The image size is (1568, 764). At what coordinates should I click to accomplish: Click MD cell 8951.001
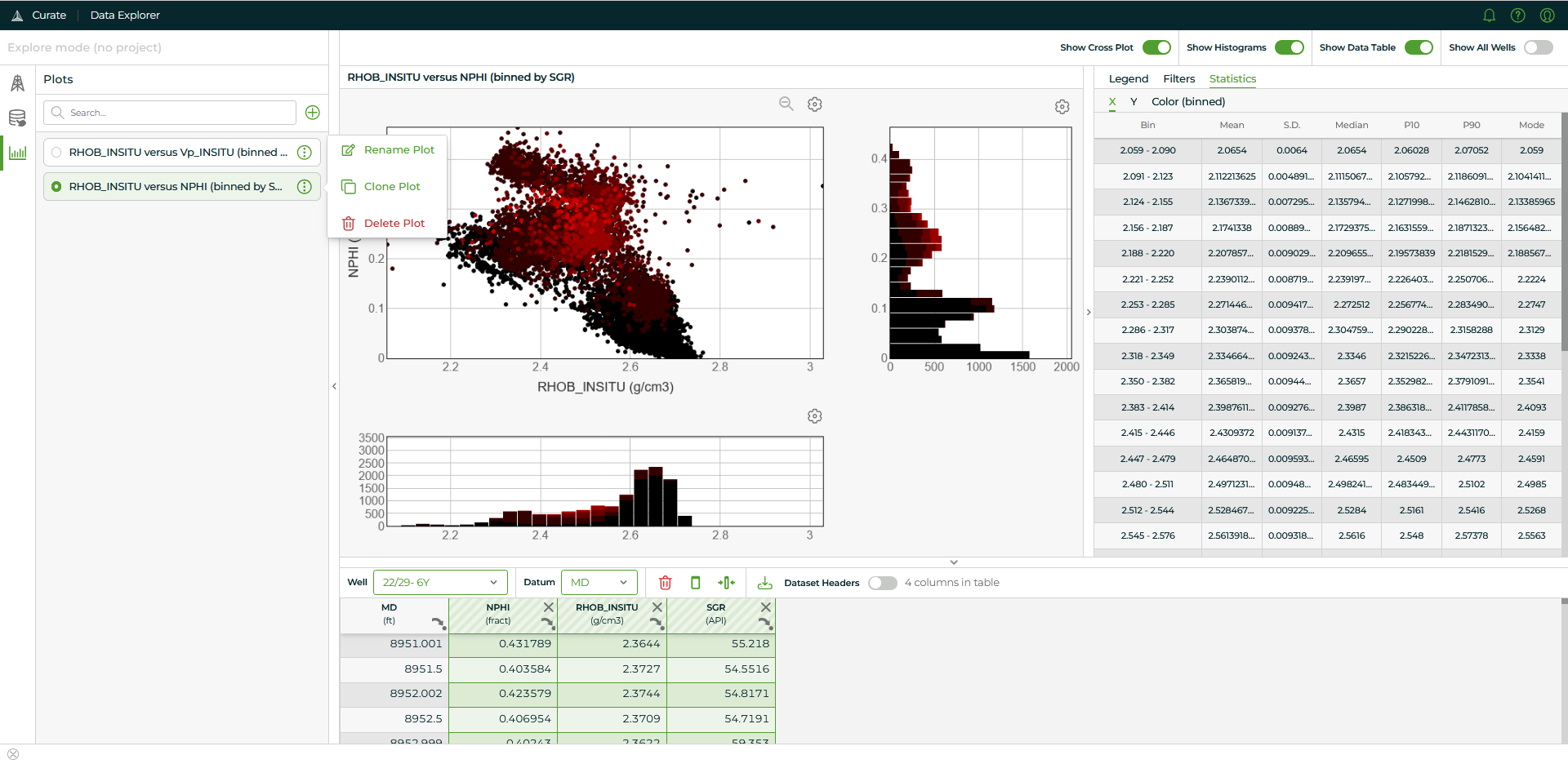394,645
